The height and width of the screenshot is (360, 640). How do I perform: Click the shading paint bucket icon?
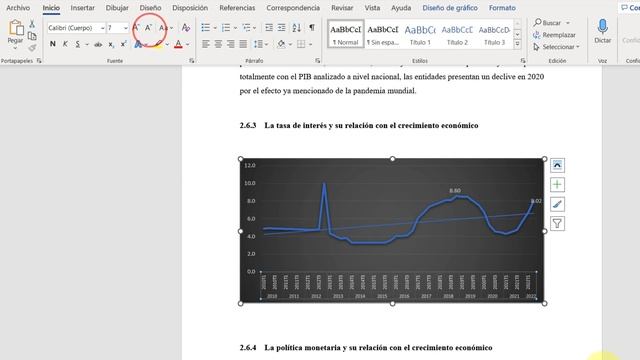(281, 44)
